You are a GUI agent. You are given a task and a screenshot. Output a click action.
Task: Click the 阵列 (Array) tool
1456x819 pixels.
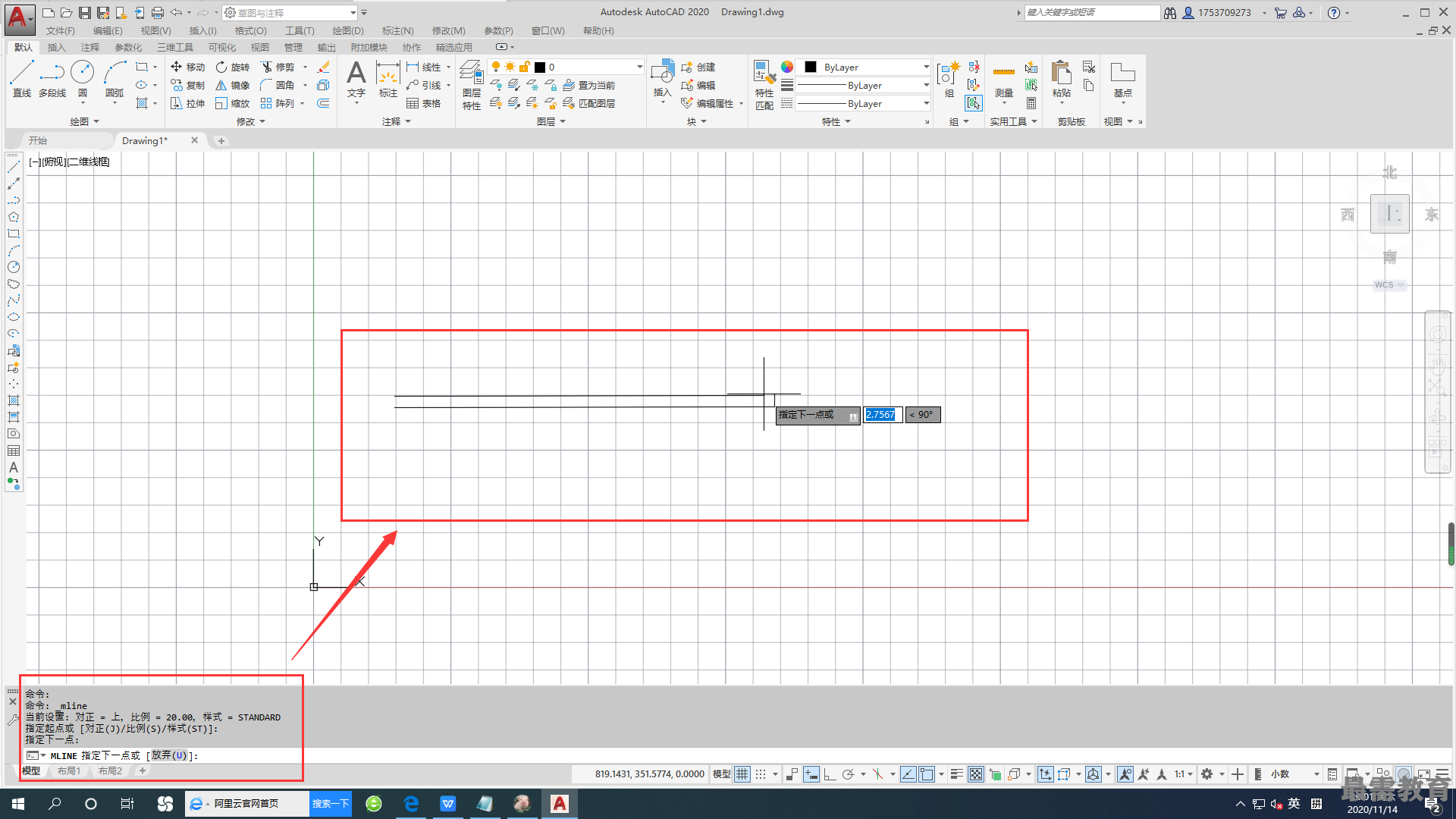[278, 103]
